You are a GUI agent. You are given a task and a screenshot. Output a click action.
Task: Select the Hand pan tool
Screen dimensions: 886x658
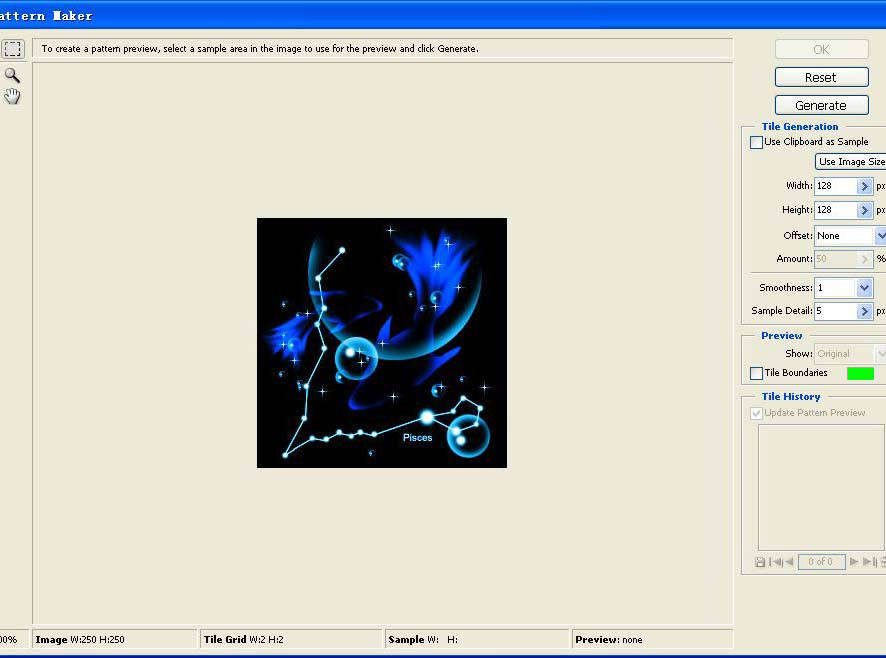12,96
